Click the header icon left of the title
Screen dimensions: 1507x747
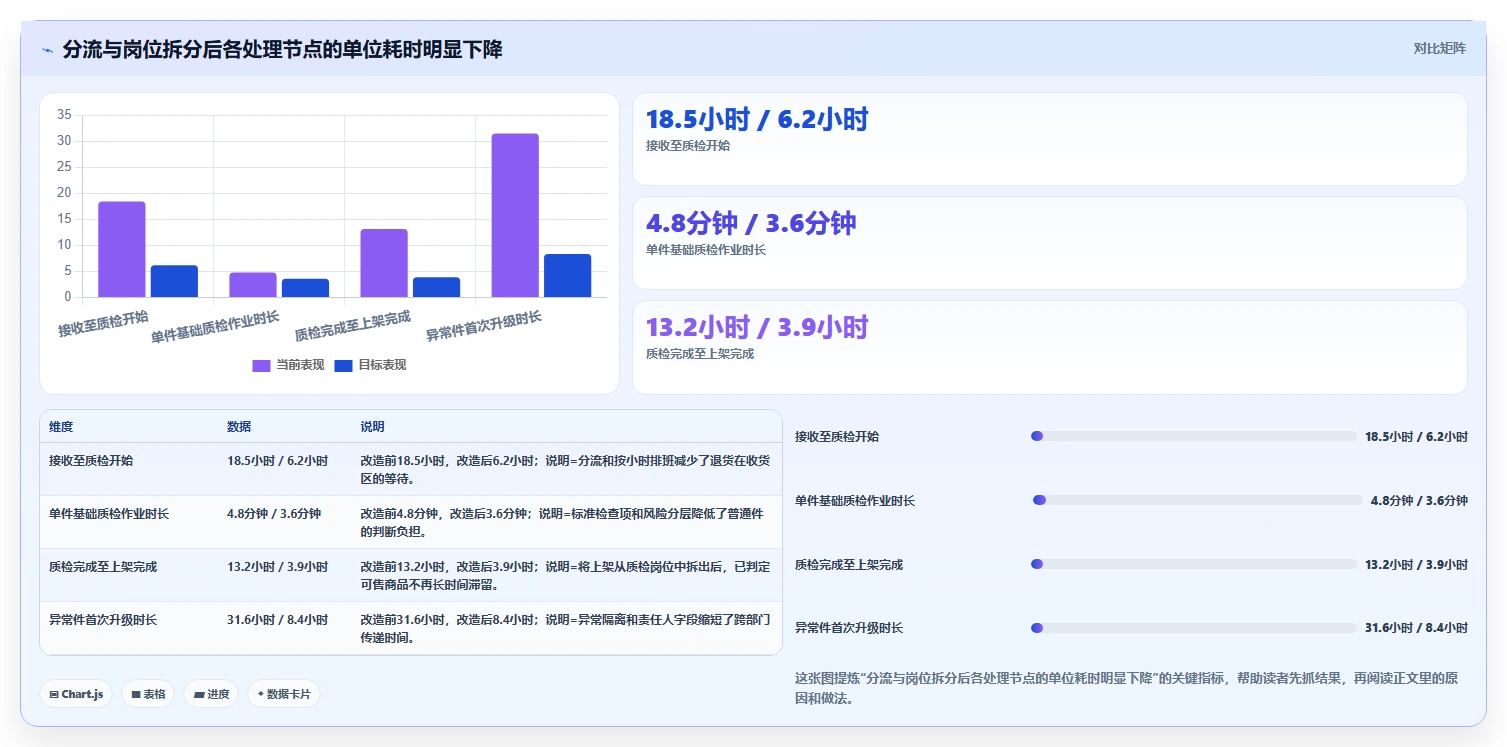47,50
